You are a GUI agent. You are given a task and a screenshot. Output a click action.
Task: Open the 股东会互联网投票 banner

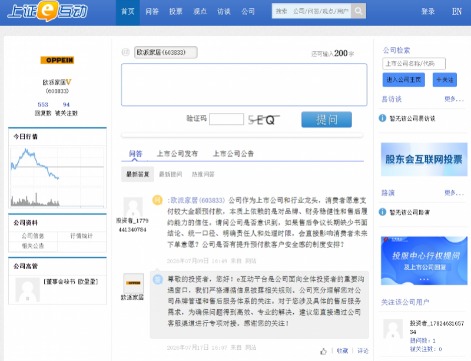click(424, 159)
